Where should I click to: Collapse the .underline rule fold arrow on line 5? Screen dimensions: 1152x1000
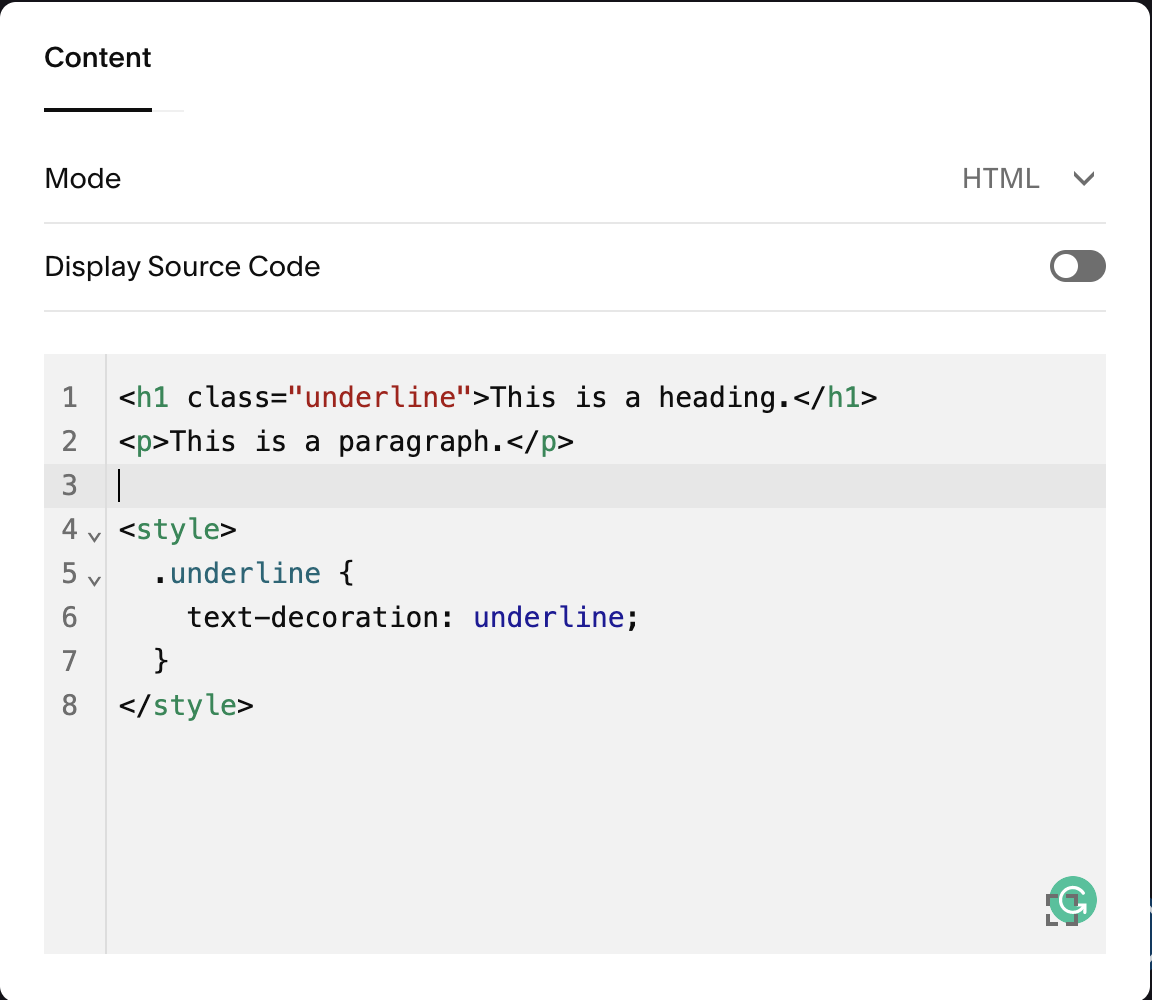[94, 580]
